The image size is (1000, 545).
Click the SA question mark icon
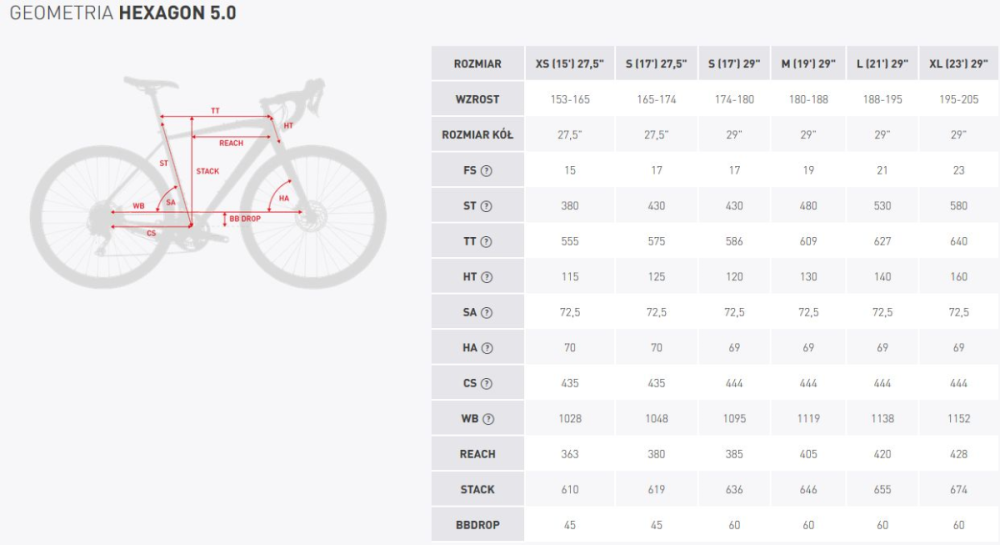(487, 312)
